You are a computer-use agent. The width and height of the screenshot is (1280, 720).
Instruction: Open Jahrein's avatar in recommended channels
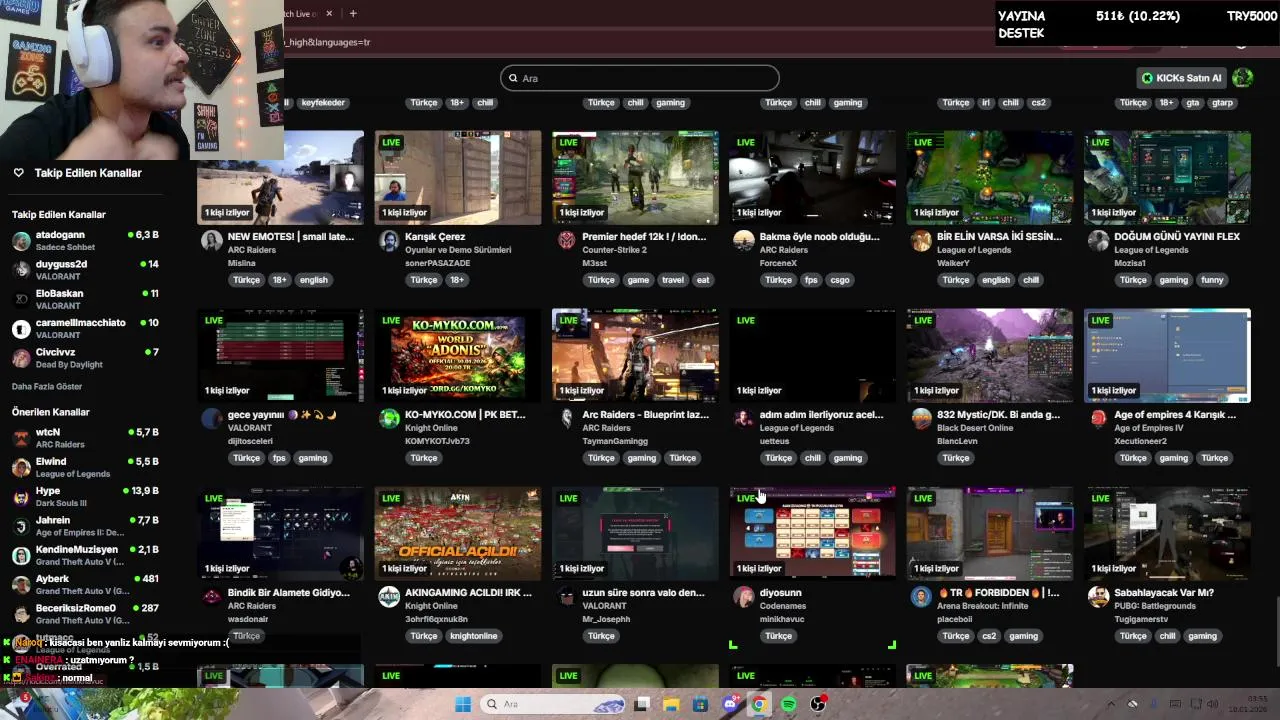tap(21, 526)
